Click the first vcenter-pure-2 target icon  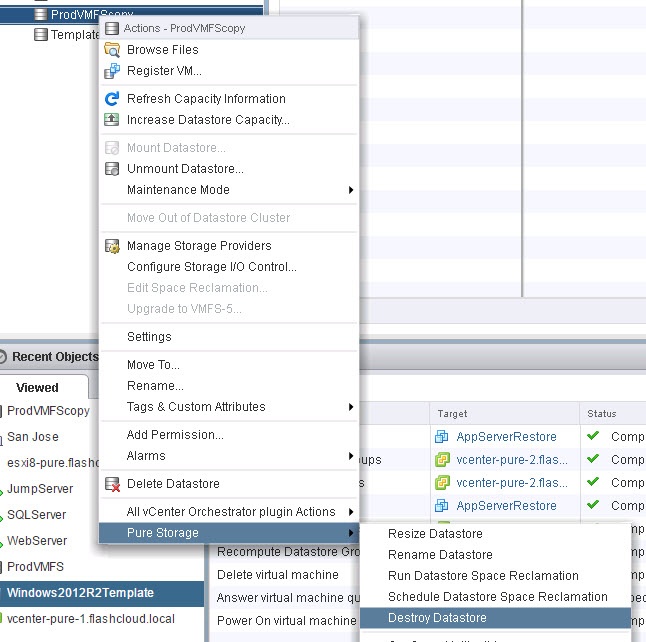[x=442, y=459]
